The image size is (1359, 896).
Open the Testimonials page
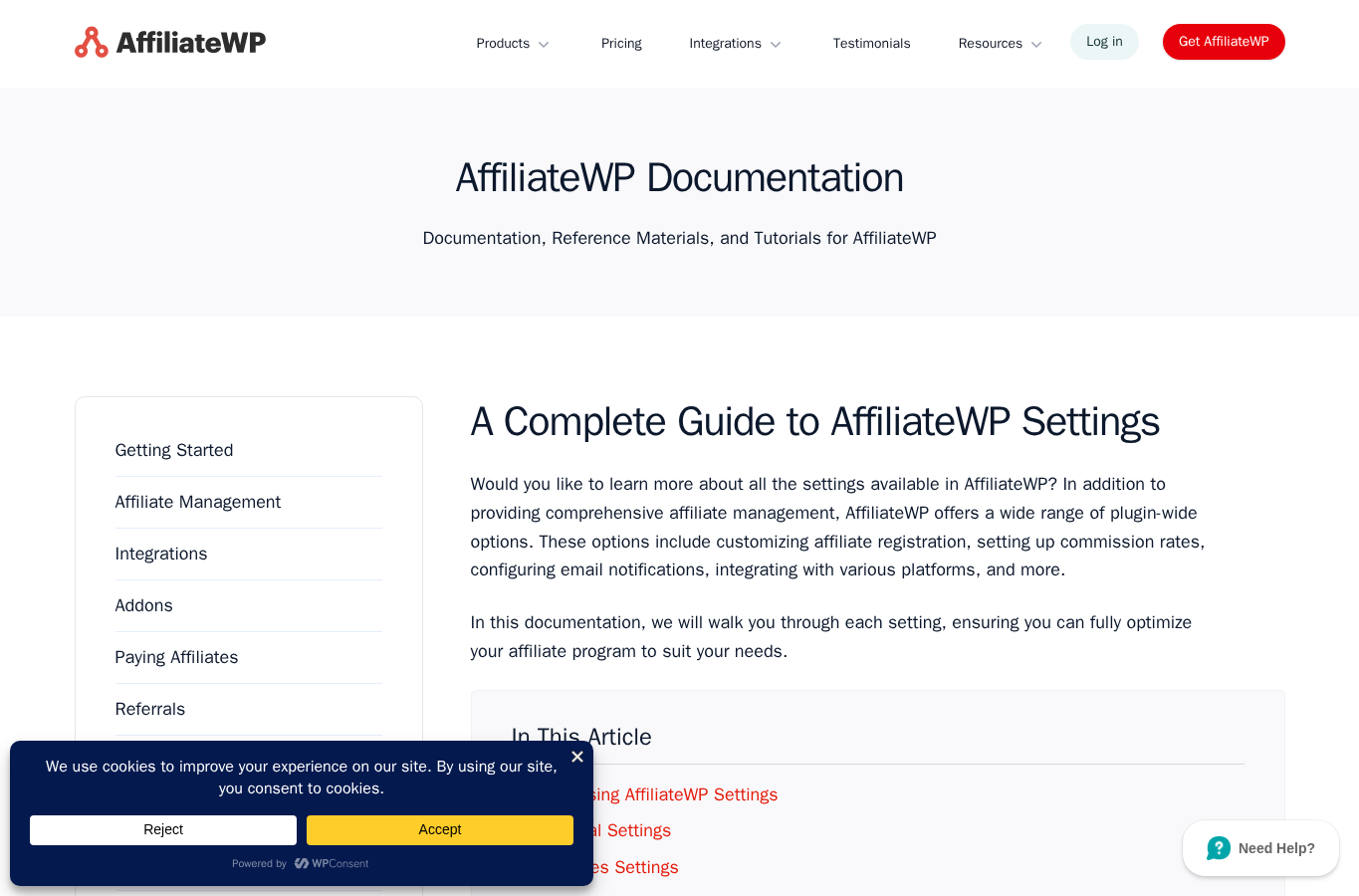(871, 44)
